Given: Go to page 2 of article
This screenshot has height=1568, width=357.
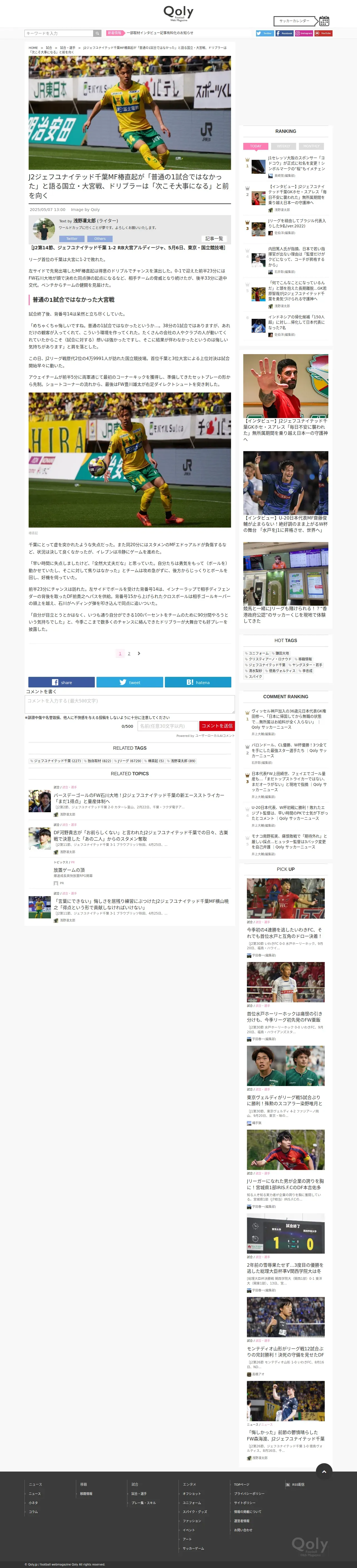Looking at the screenshot, I should pyautogui.click(x=129, y=653).
